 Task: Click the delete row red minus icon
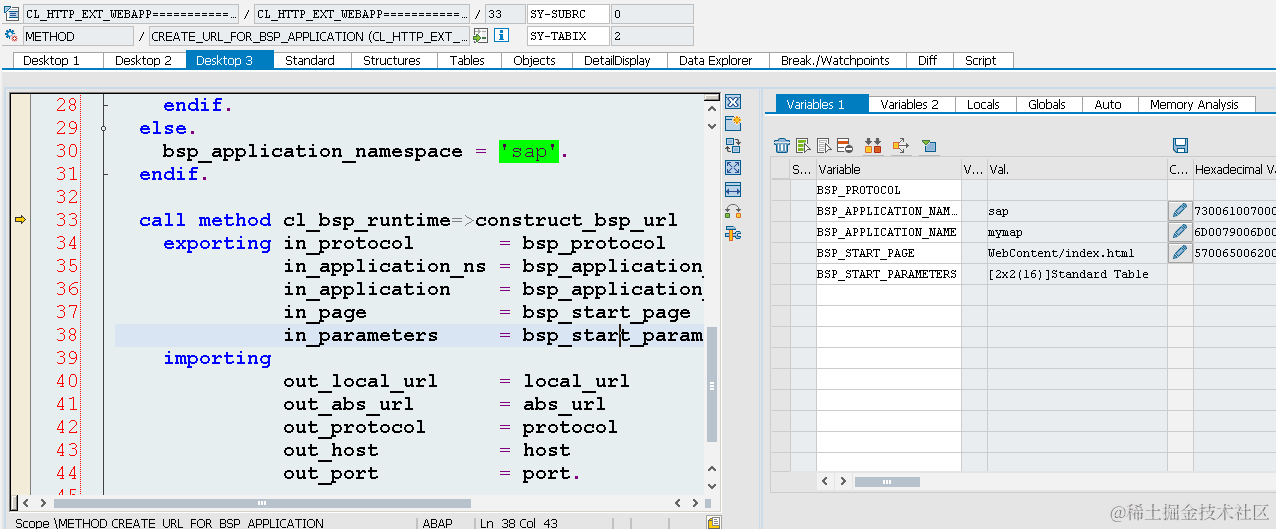tap(844, 146)
